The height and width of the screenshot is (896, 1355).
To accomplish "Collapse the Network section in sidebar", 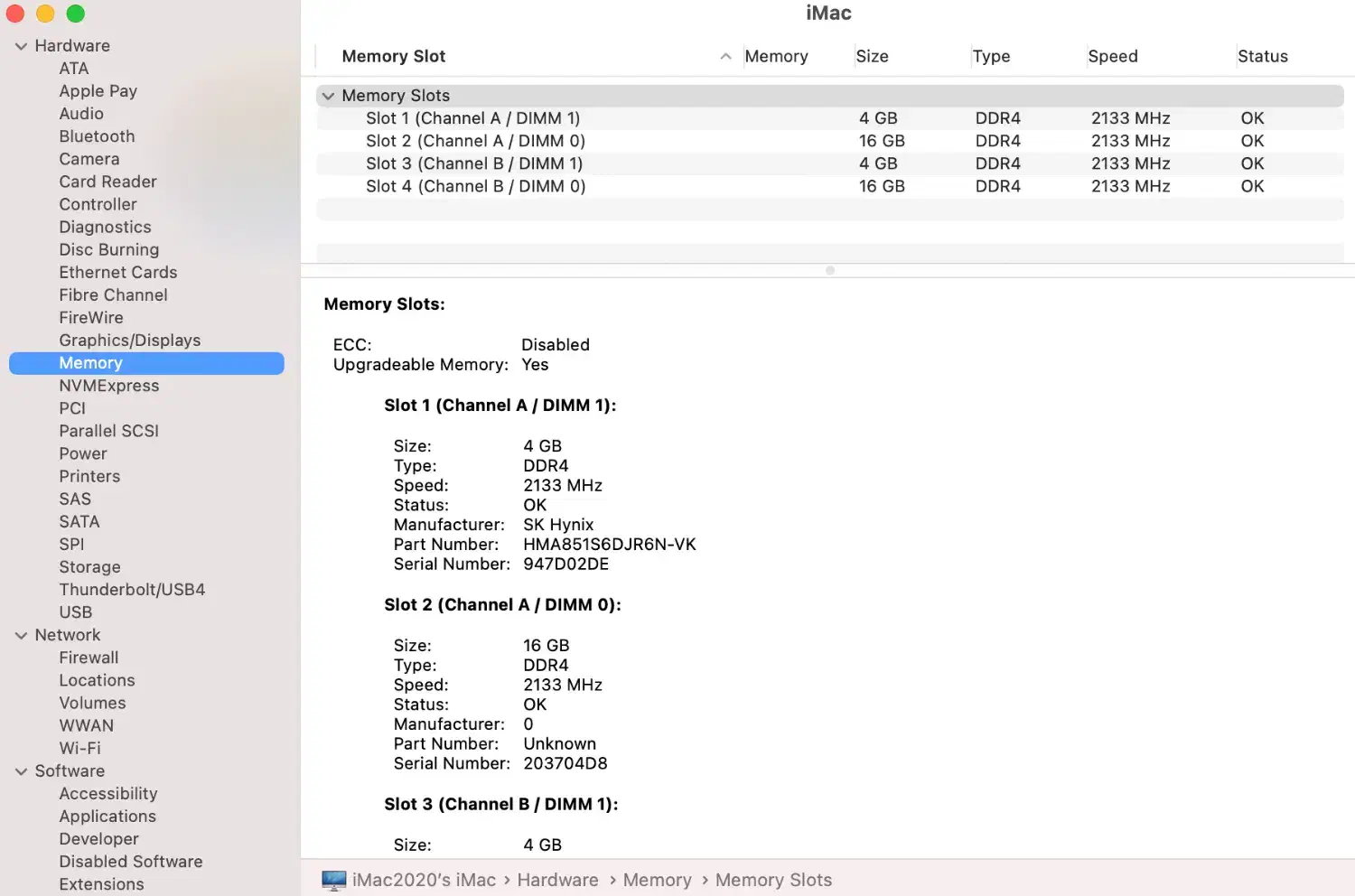I will (21, 636).
